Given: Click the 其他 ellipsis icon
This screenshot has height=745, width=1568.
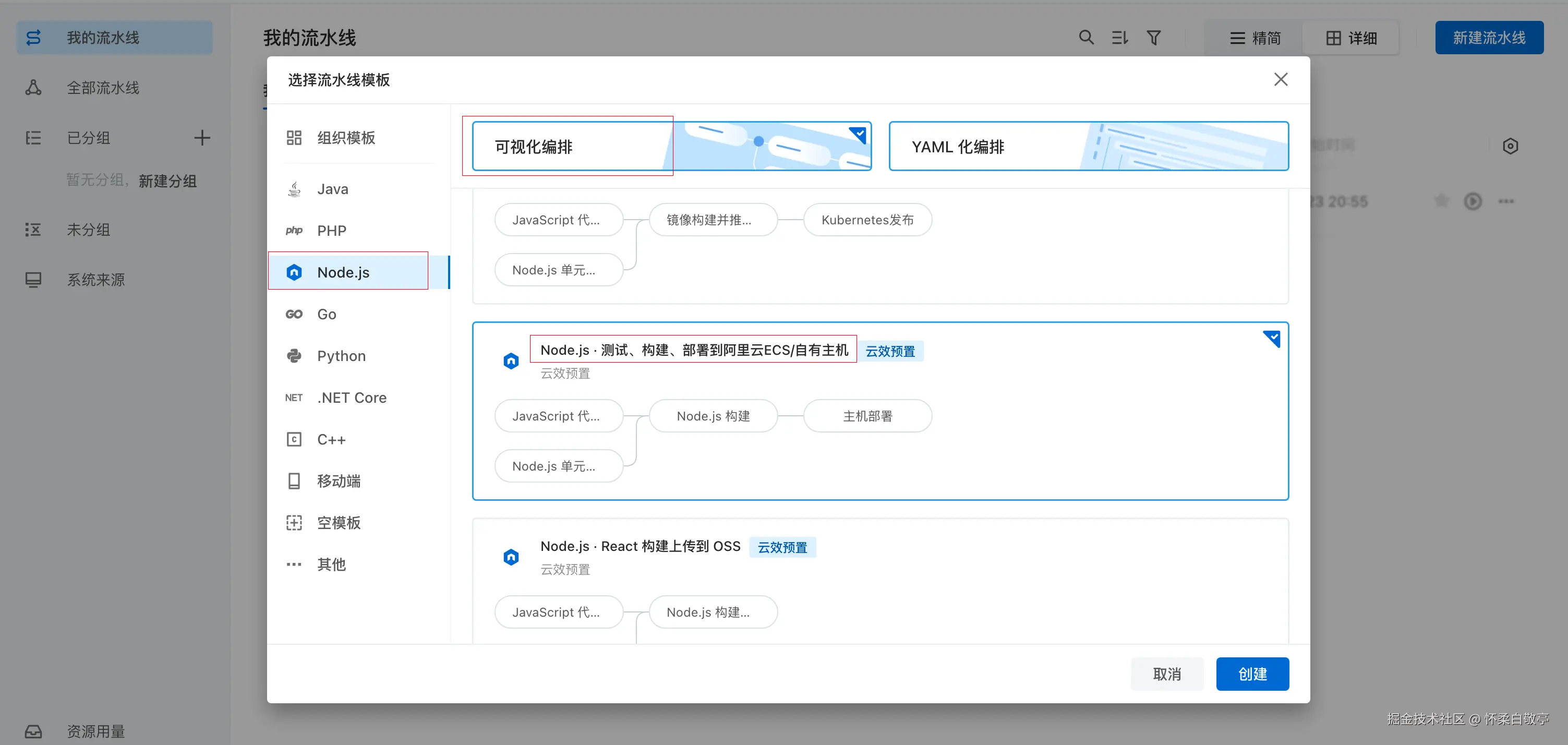Looking at the screenshot, I should click(294, 564).
